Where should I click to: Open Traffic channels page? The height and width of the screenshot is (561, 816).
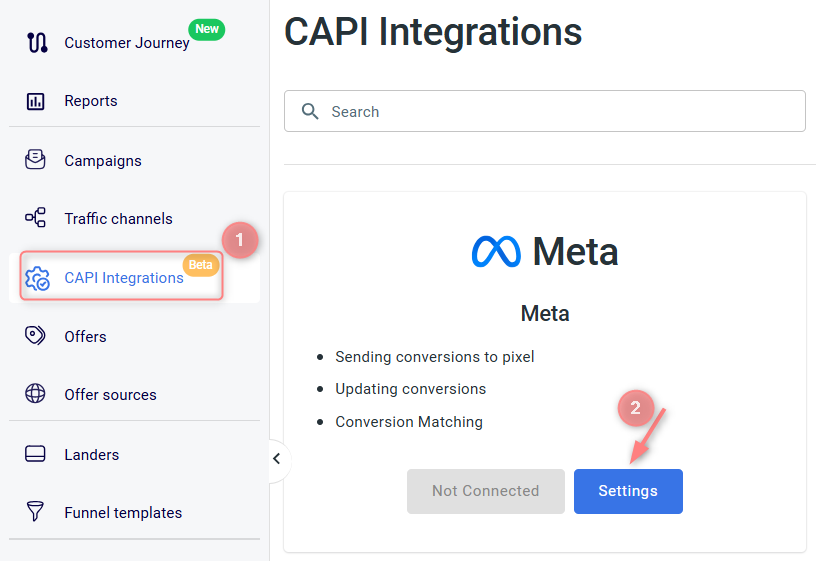coord(118,219)
